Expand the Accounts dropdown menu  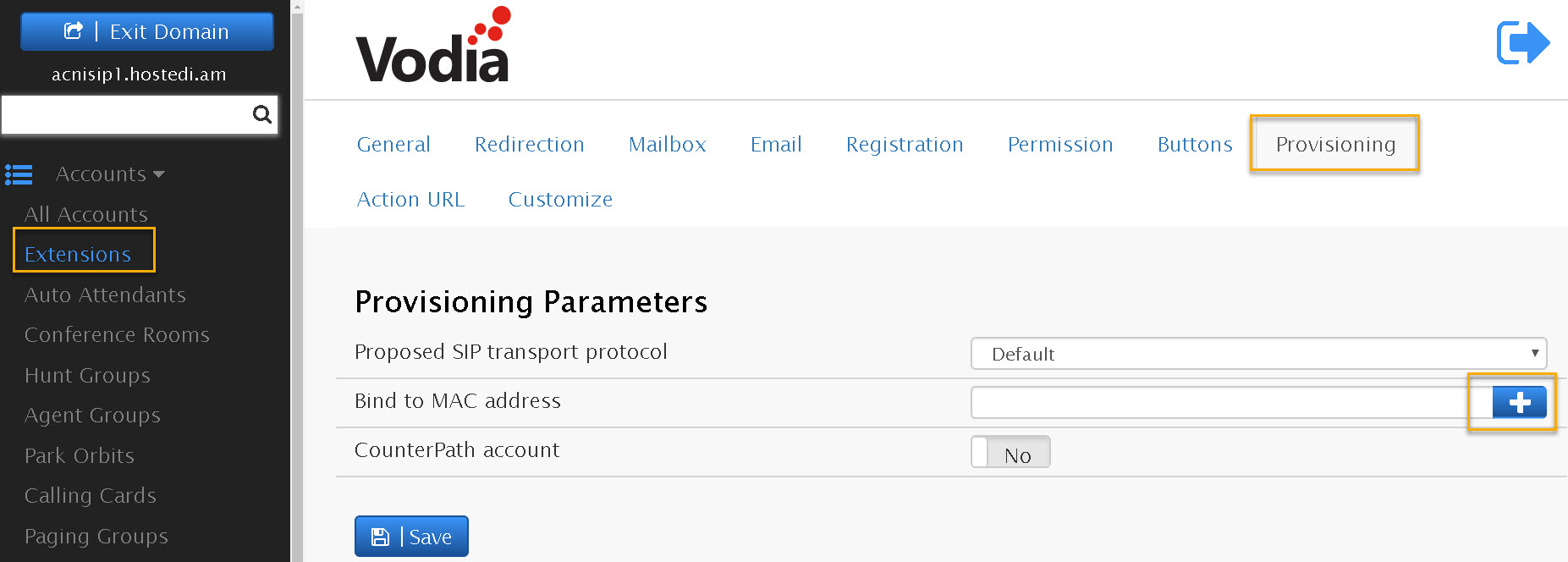coord(110,174)
